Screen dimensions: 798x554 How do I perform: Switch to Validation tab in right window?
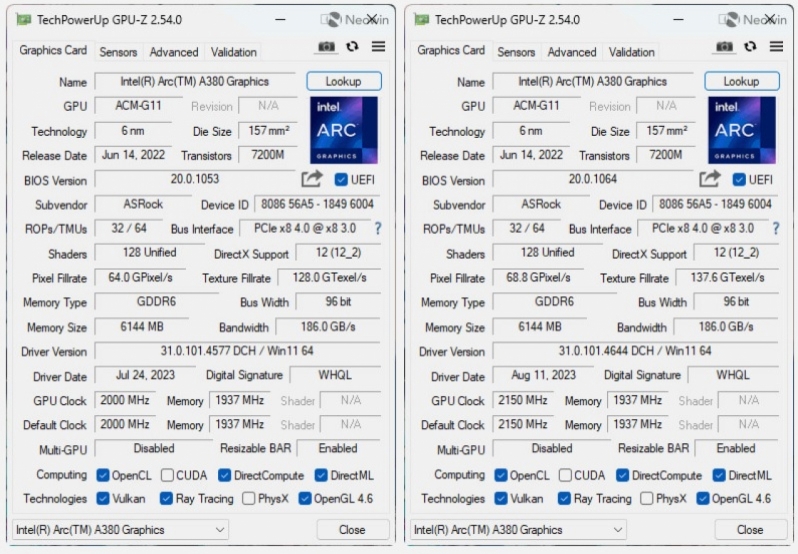pos(632,52)
